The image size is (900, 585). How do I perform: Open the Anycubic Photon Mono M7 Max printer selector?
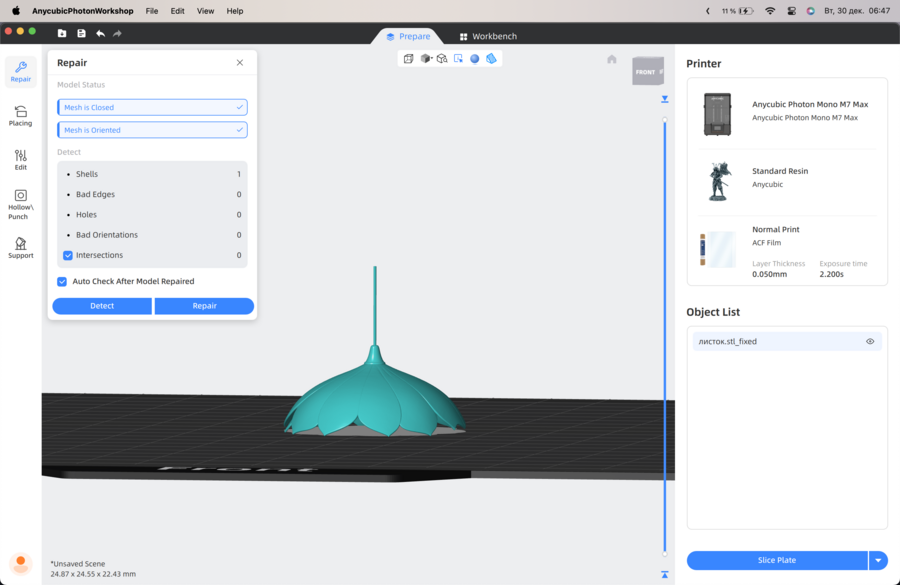click(x=787, y=112)
